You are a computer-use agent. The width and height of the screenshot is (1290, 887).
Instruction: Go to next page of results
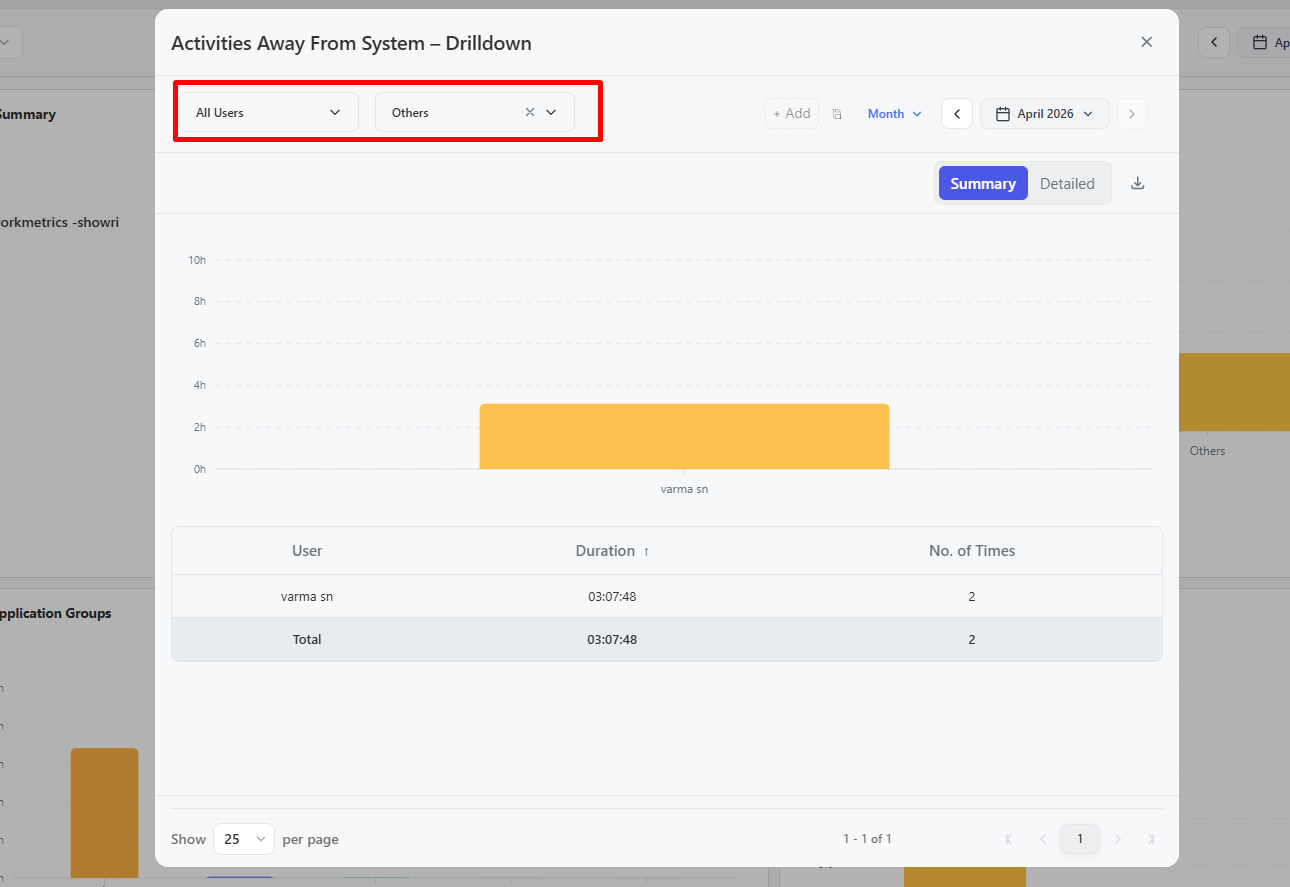(1118, 839)
